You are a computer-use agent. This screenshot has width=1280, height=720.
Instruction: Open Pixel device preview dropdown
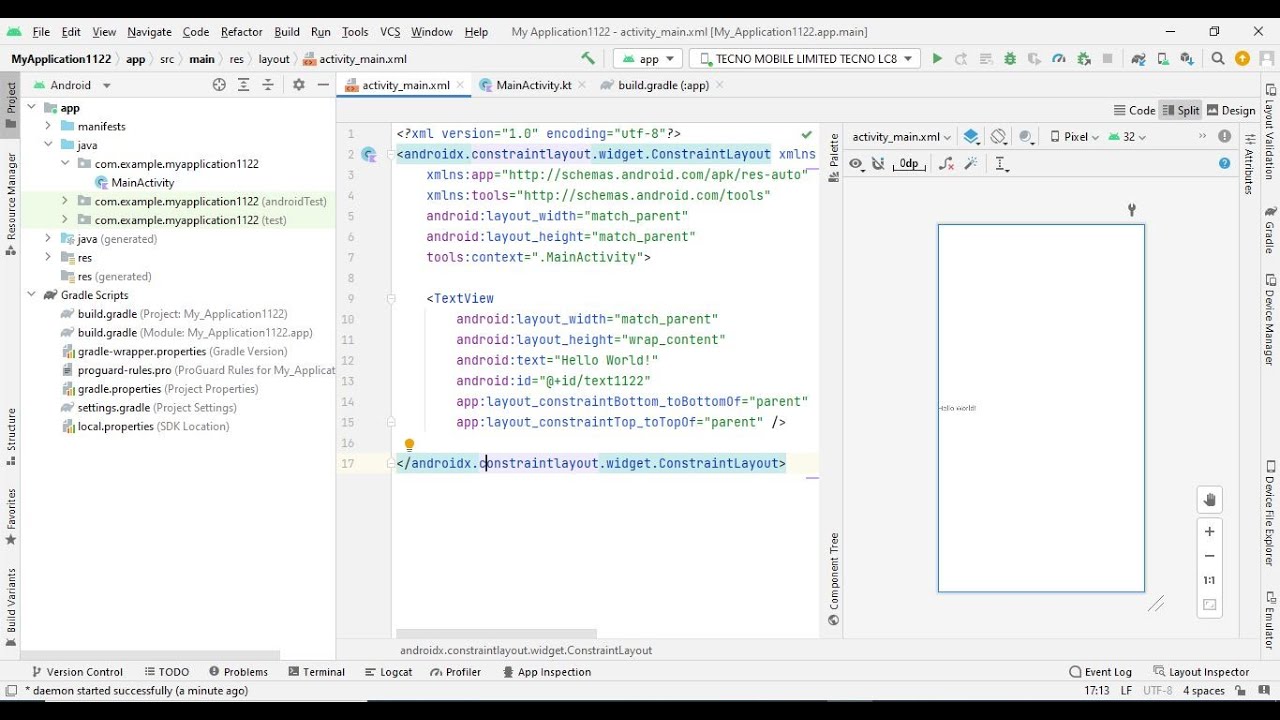tap(1073, 137)
